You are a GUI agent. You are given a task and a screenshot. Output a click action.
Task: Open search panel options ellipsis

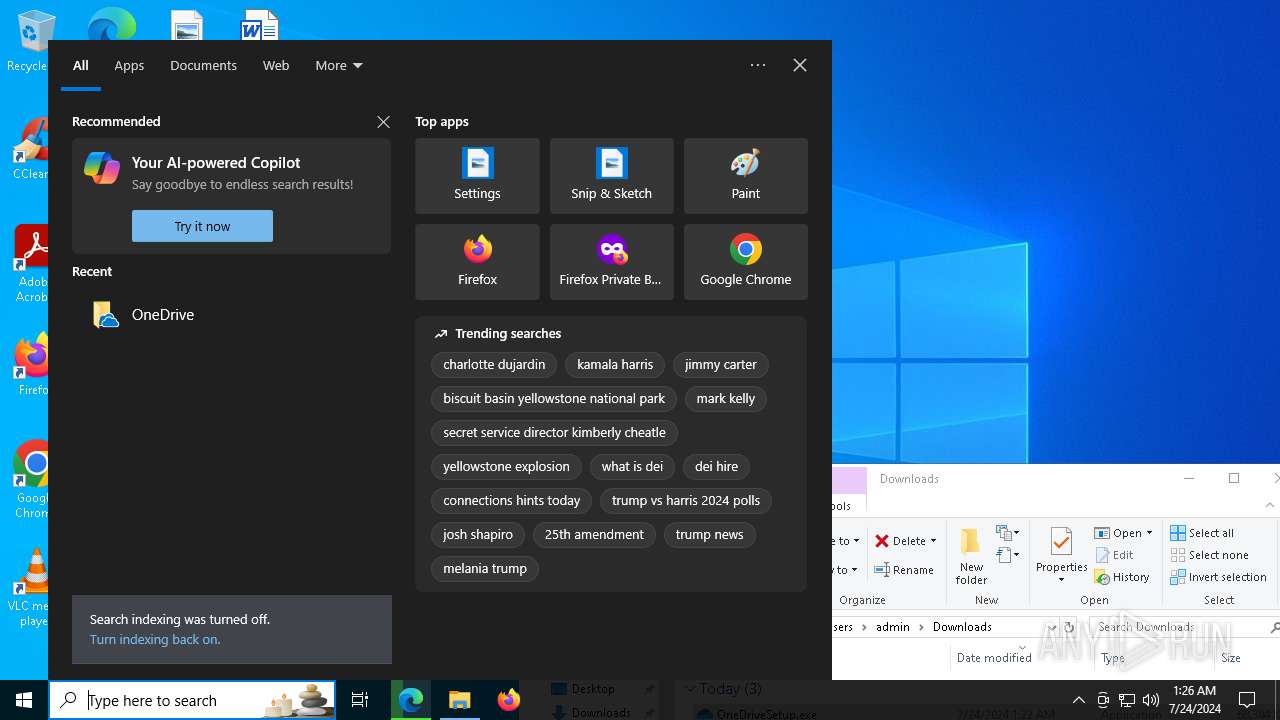(x=758, y=65)
